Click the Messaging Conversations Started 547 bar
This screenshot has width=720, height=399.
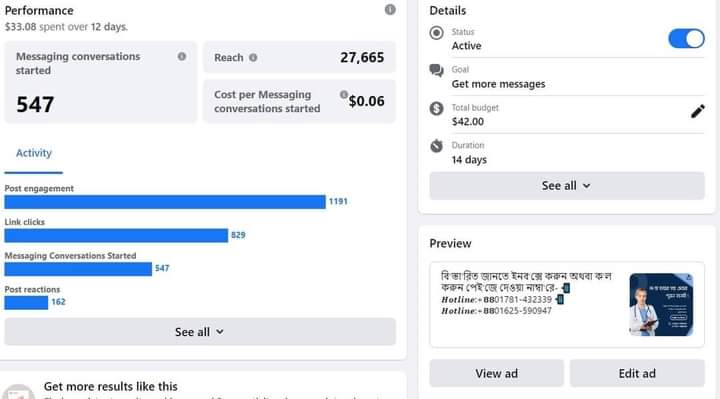click(x=78, y=269)
